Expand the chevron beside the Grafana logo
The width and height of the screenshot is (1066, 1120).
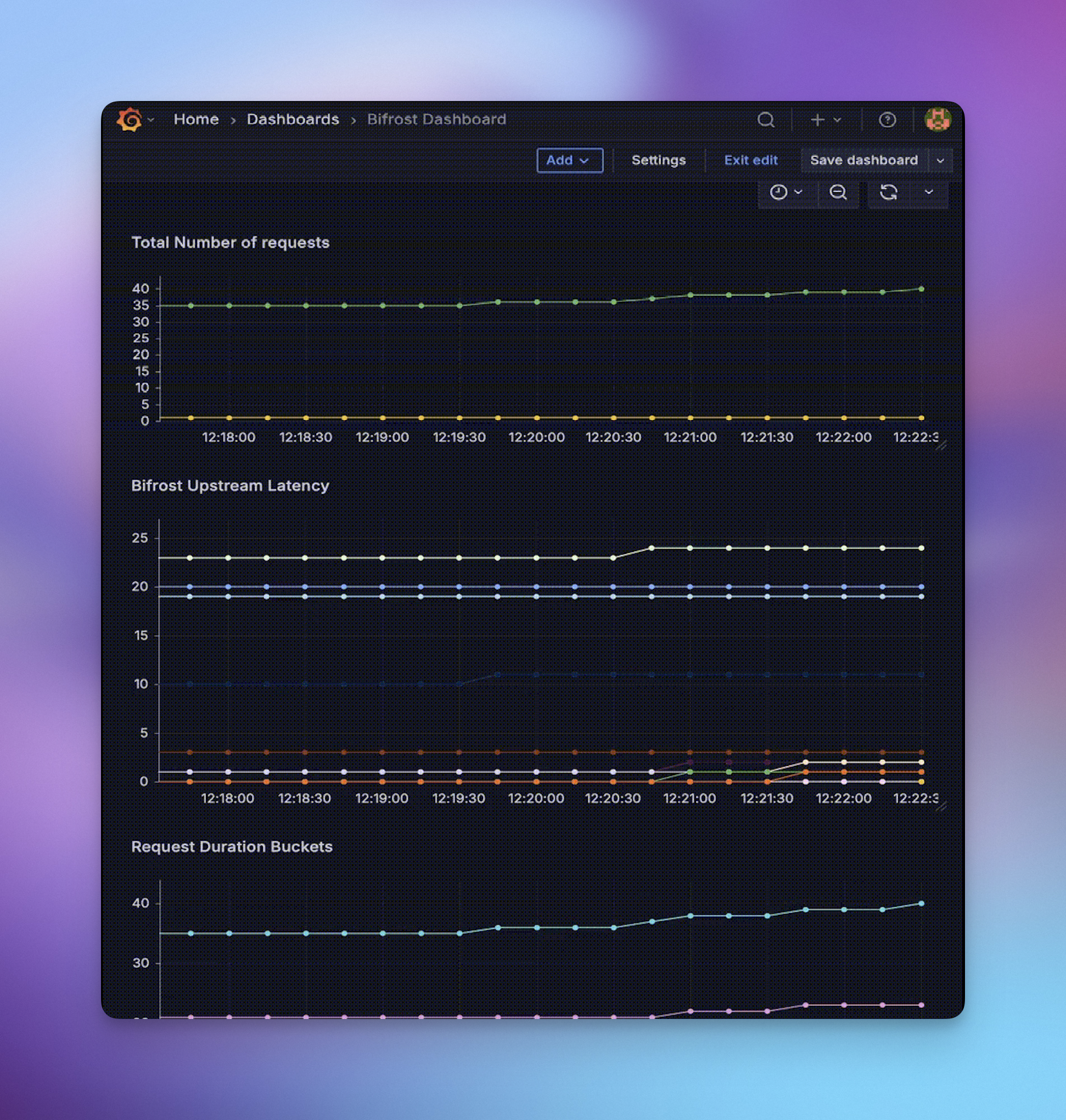coord(150,120)
